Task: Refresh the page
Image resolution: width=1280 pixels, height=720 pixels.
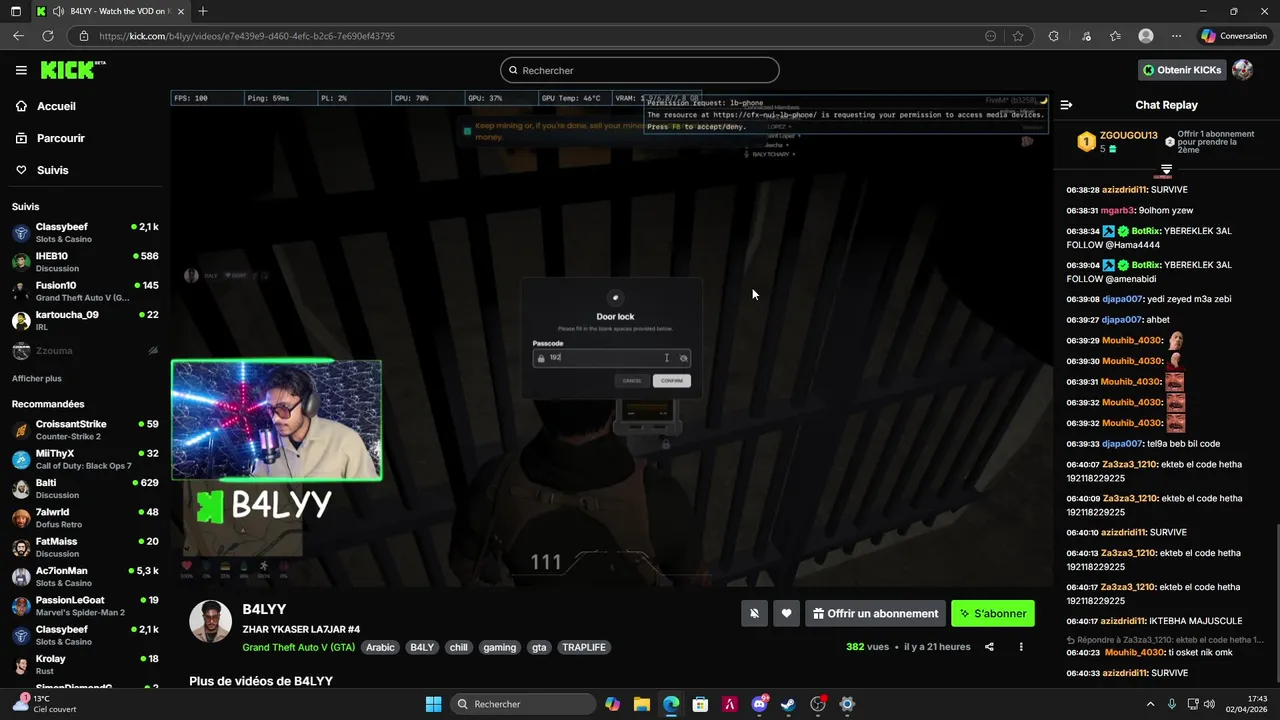Action: [x=47, y=36]
